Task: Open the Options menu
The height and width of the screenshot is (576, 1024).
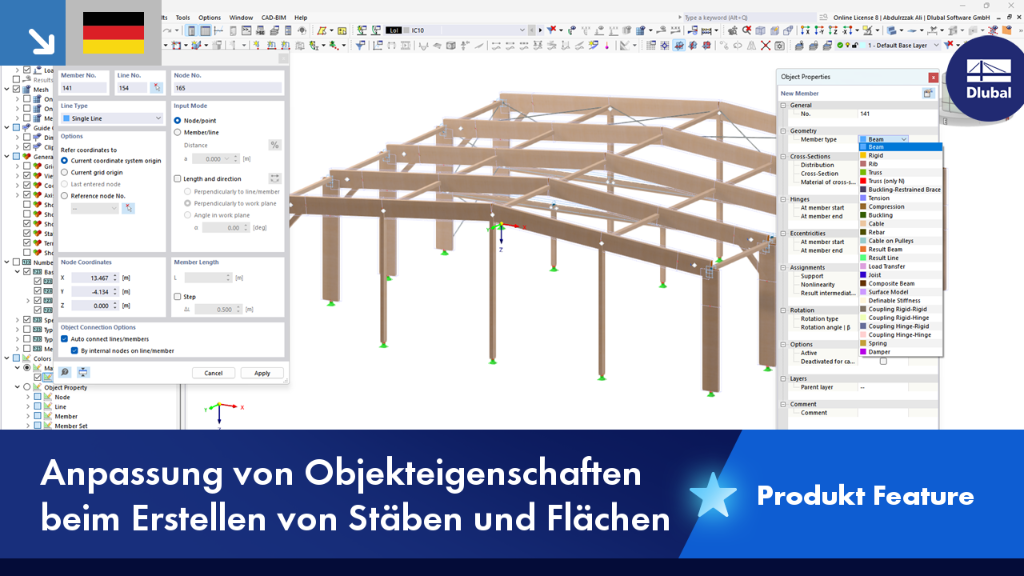Action: click(210, 18)
